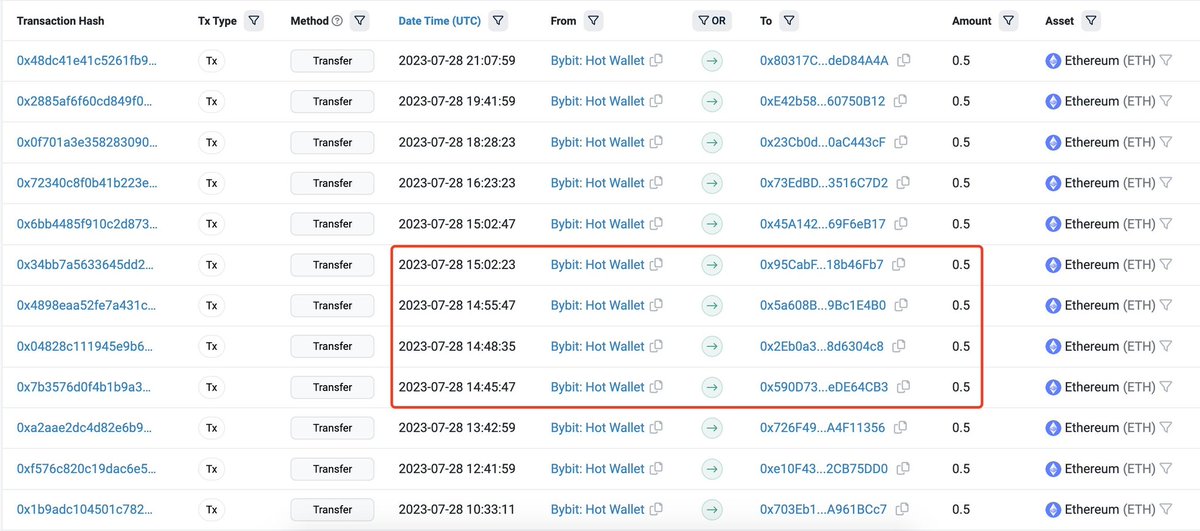Open the Asset column filter
Screen dimensions: 1200x531
pyautogui.click(x=1090, y=20)
